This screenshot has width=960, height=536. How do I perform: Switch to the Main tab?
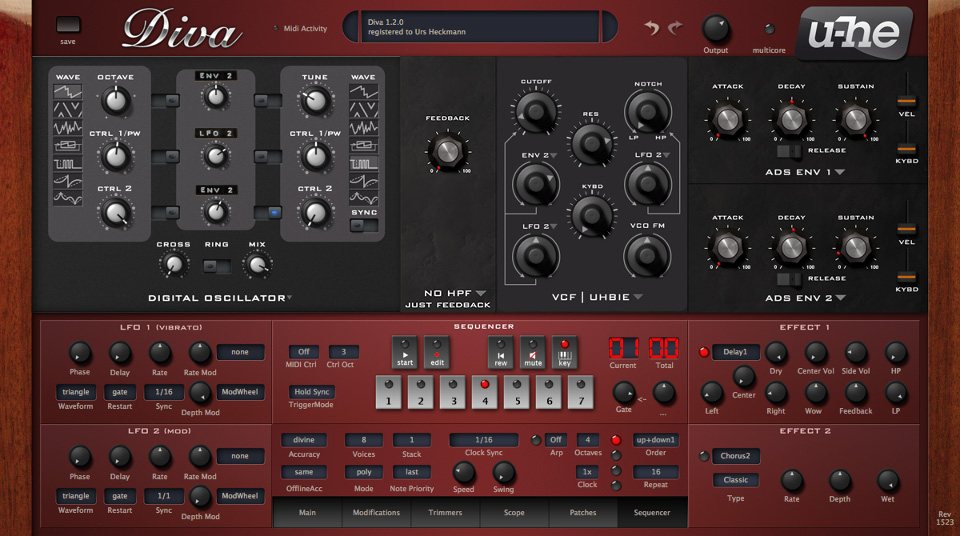[307, 513]
